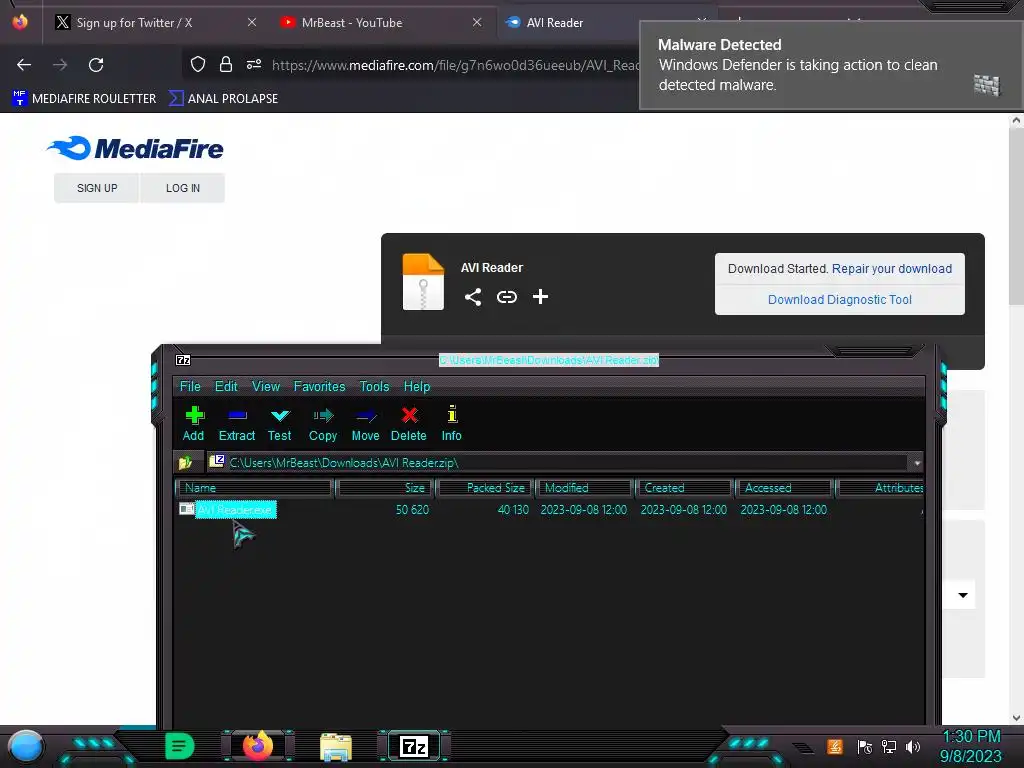Switch to 7-Zip from the taskbar
The height and width of the screenshot is (768, 1024).
pos(414,746)
